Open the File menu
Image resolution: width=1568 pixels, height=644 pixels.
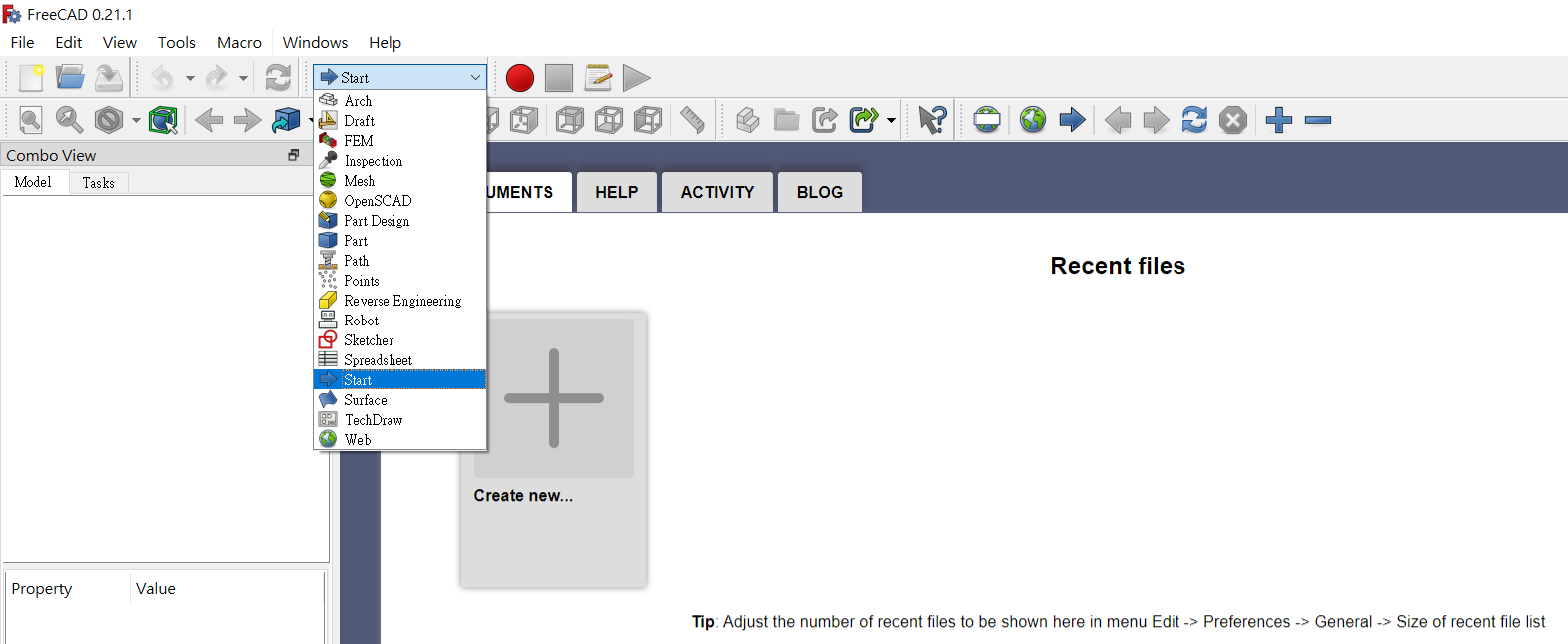(x=22, y=42)
